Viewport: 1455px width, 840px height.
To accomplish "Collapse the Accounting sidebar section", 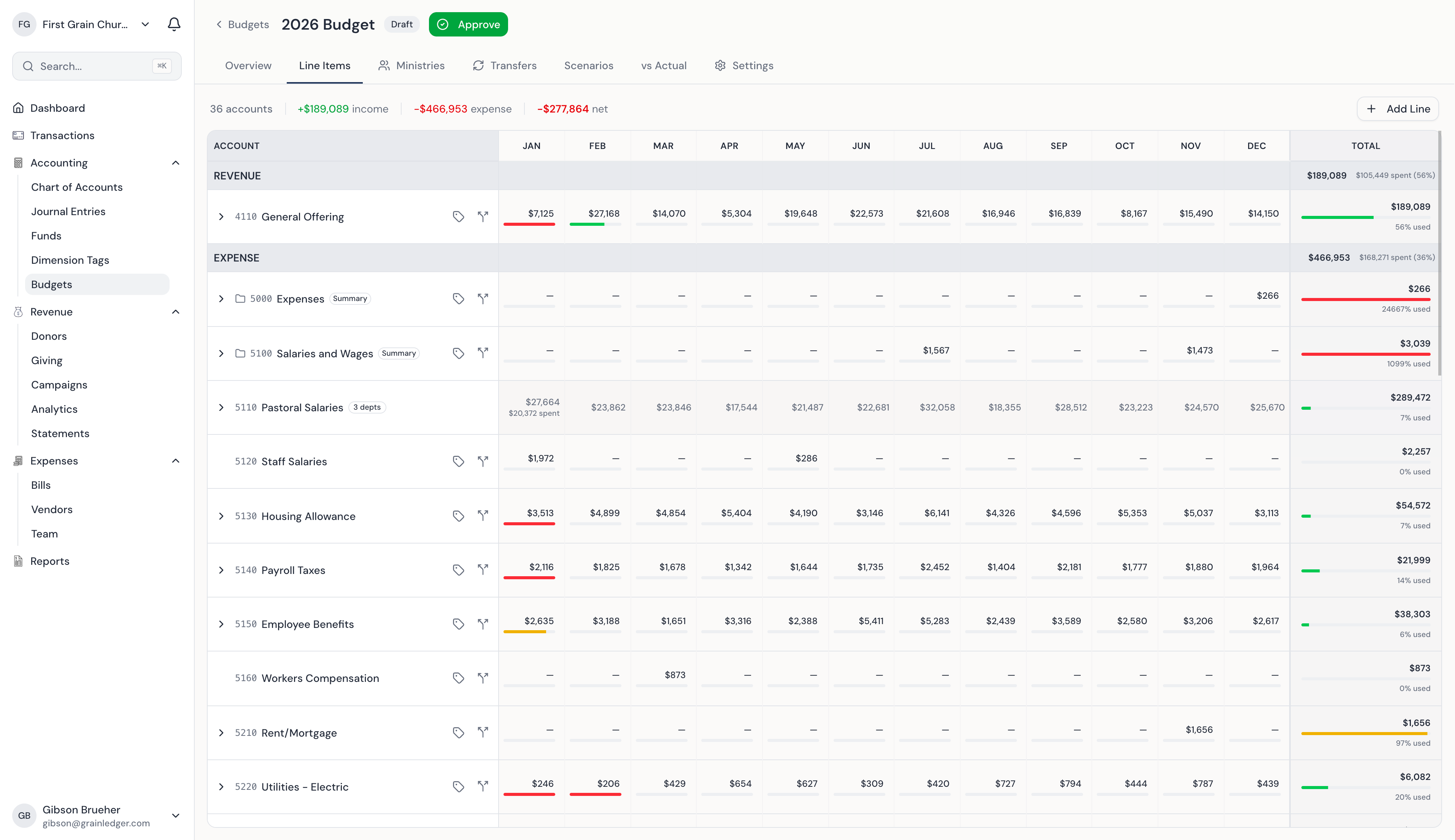I will point(175,163).
